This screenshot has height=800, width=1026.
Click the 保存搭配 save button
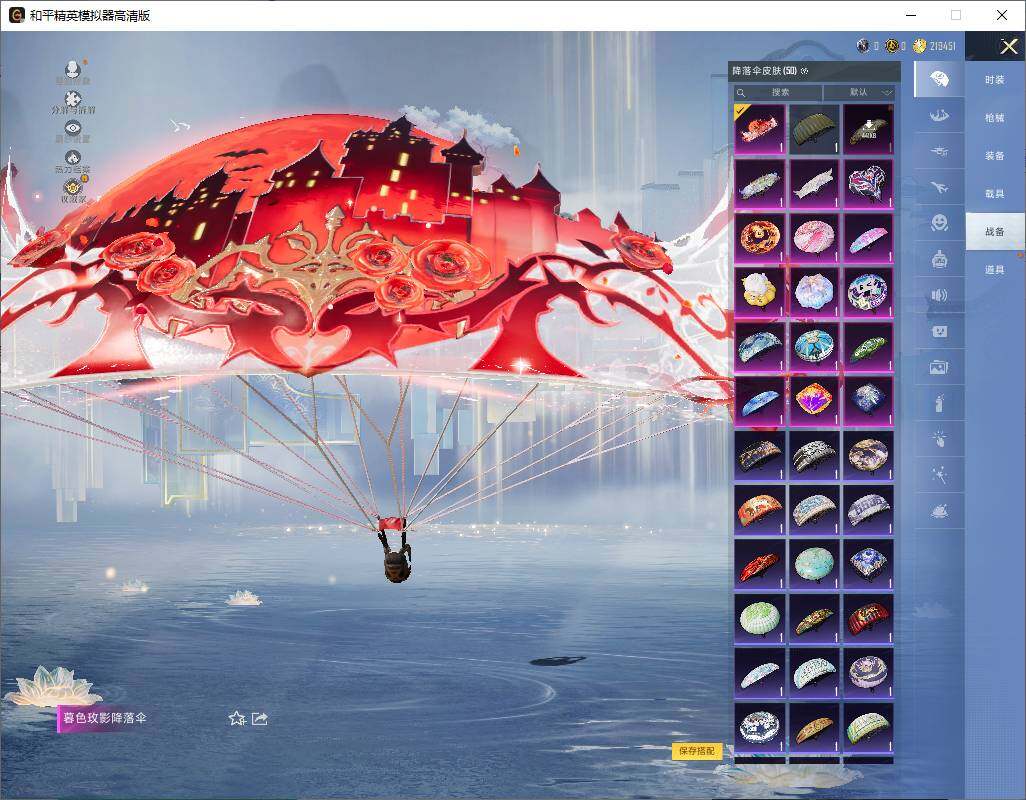tap(696, 751)
